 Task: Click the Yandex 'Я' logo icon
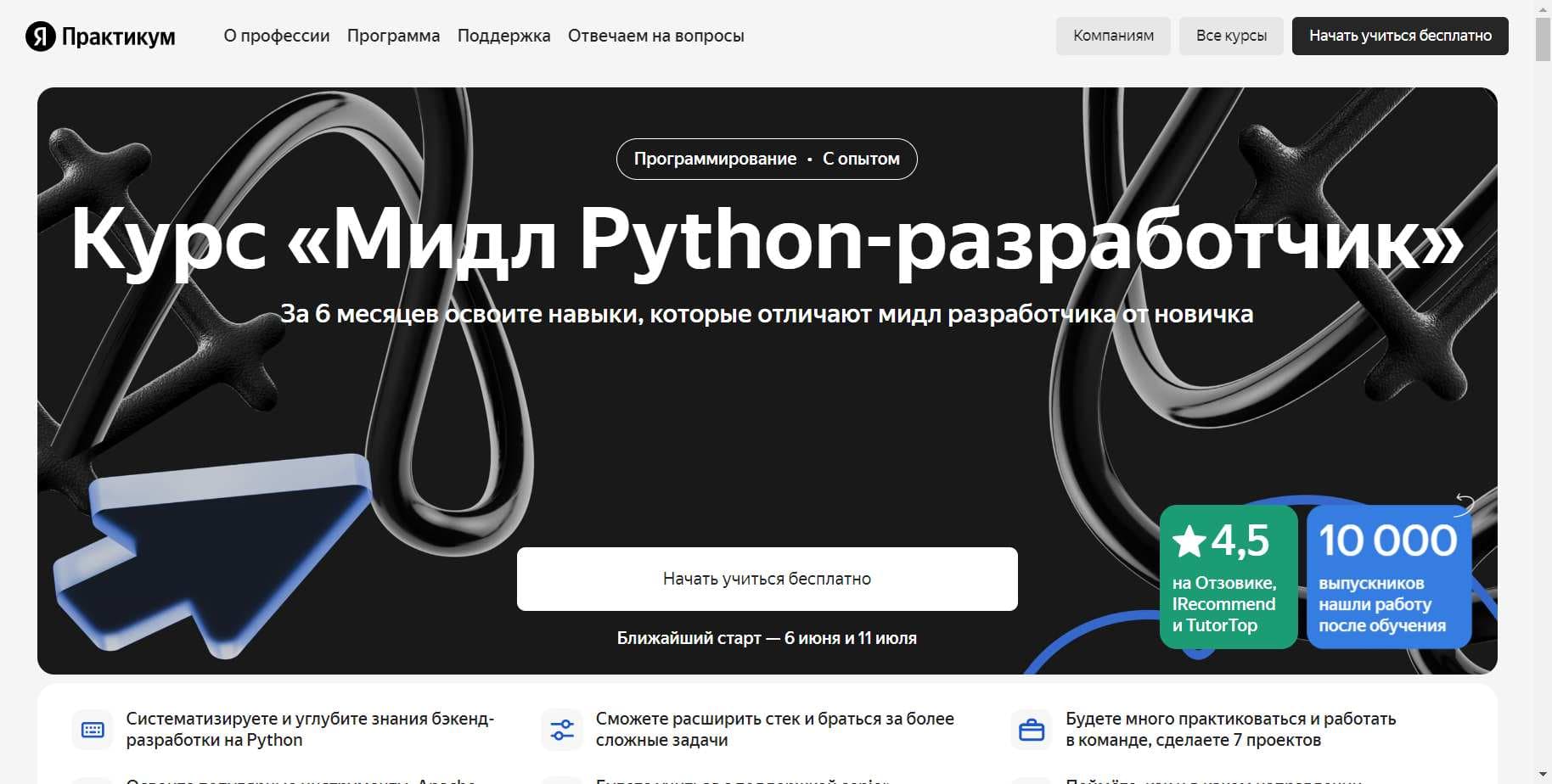point(40,36)
